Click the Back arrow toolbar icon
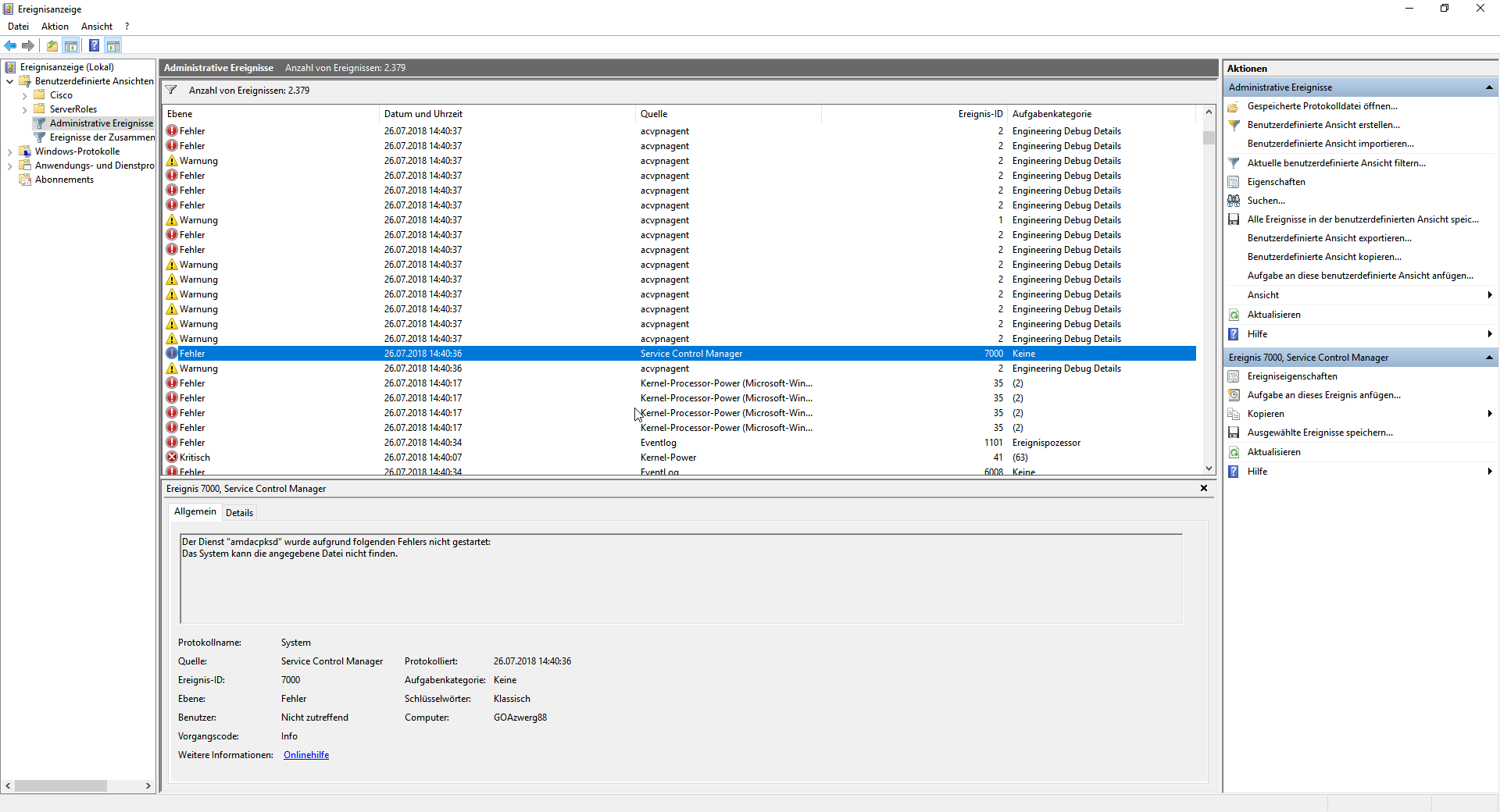Viewport: 1500px width, 812px height. pyautogui.click(x=11, y=46)
